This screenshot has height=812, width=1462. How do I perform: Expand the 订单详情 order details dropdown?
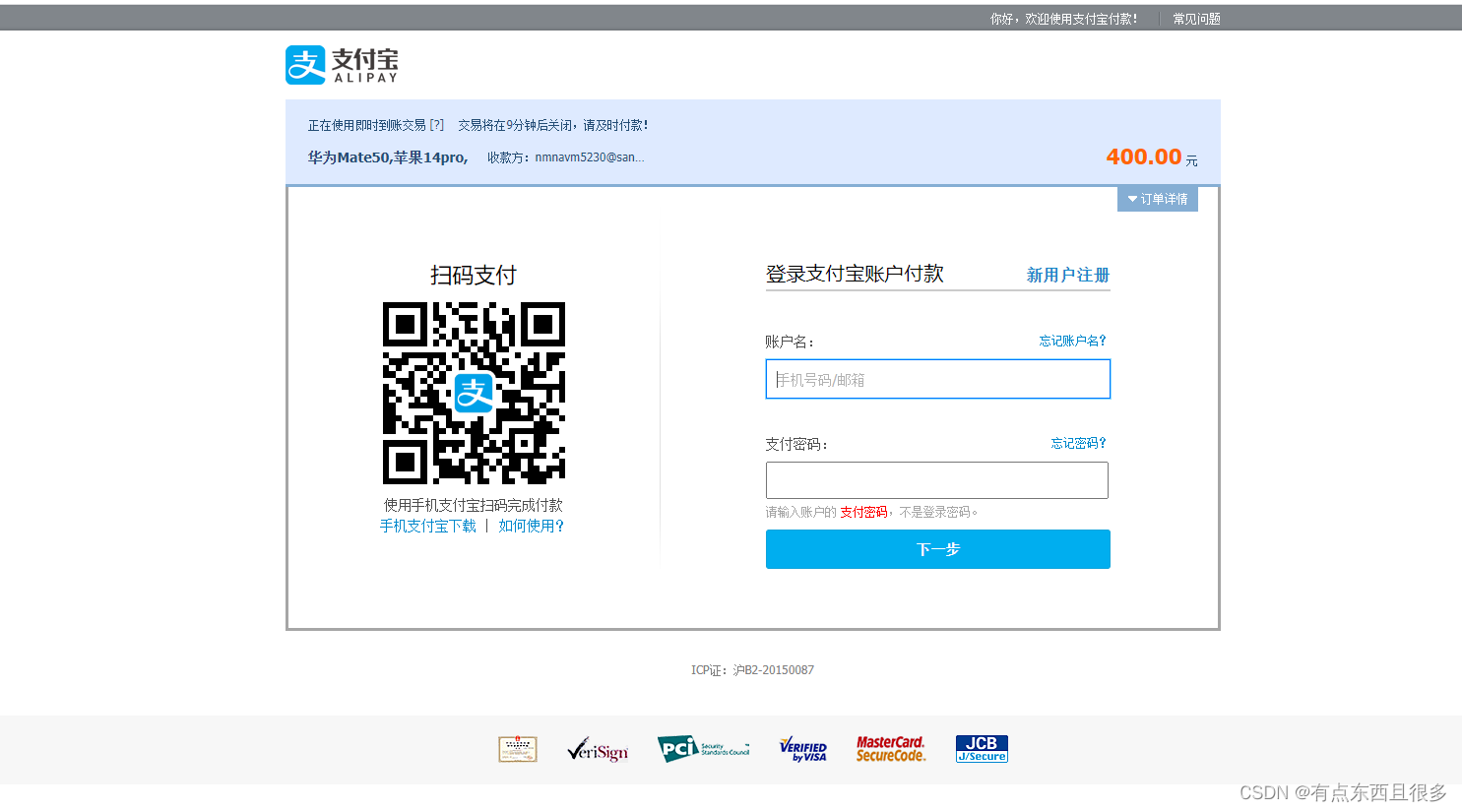pos(1158,199)
